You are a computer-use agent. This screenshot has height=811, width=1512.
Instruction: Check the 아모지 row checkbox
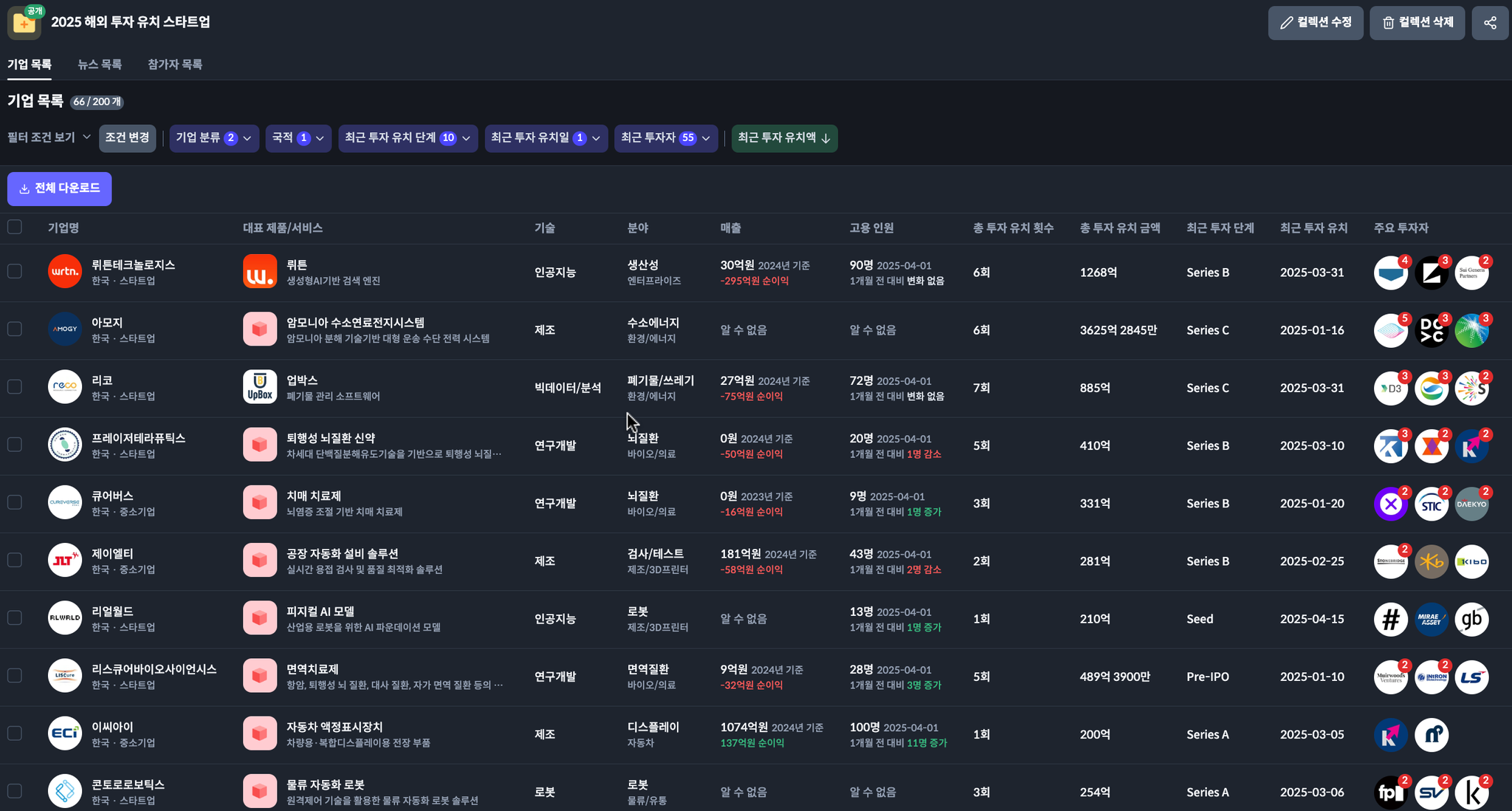coord(15,329)
